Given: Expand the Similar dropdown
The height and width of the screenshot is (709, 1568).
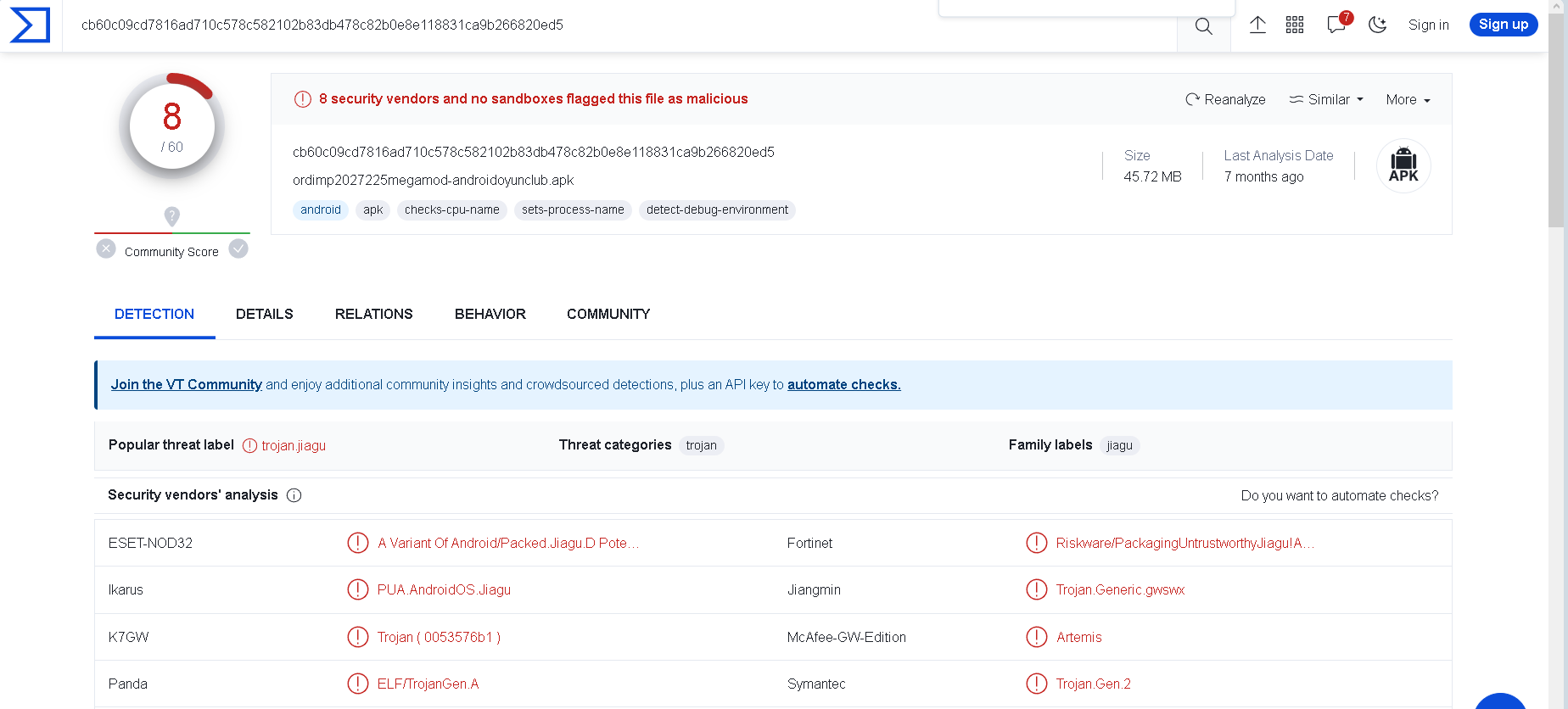Looking at the screenshot, I should (1326, 99).
